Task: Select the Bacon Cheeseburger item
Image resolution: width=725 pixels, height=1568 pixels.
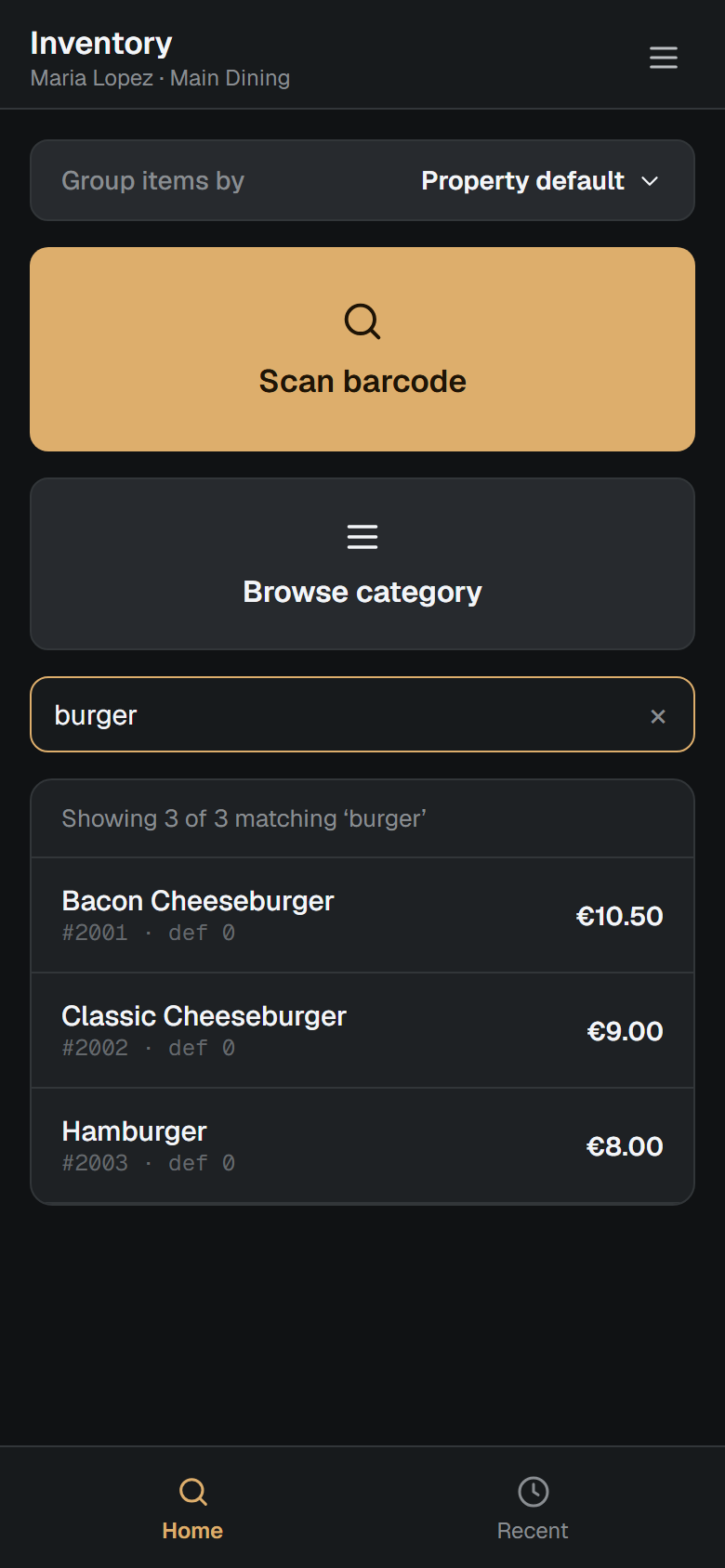Action: (362, 915)
